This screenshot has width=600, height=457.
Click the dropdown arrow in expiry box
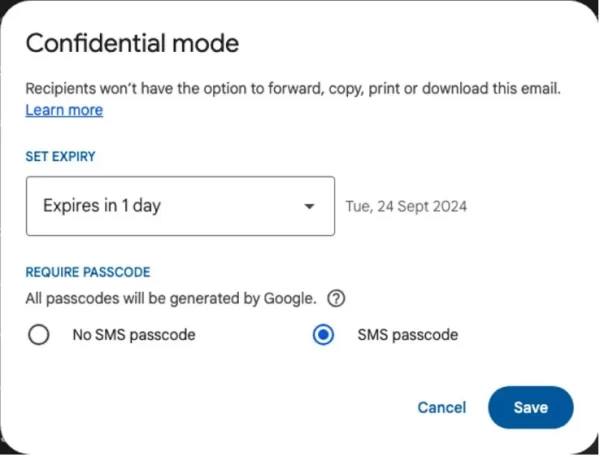(x=309, y=206)
